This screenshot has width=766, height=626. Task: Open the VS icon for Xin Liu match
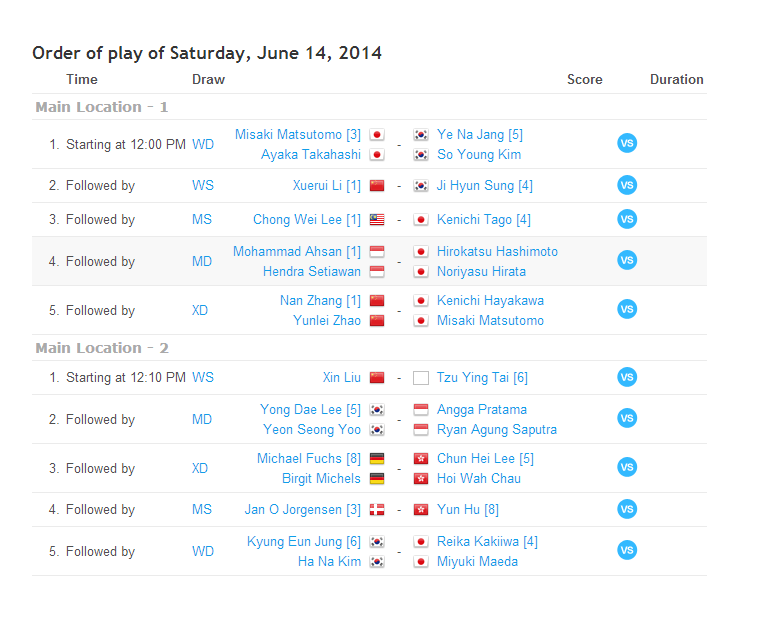(627, 377)
